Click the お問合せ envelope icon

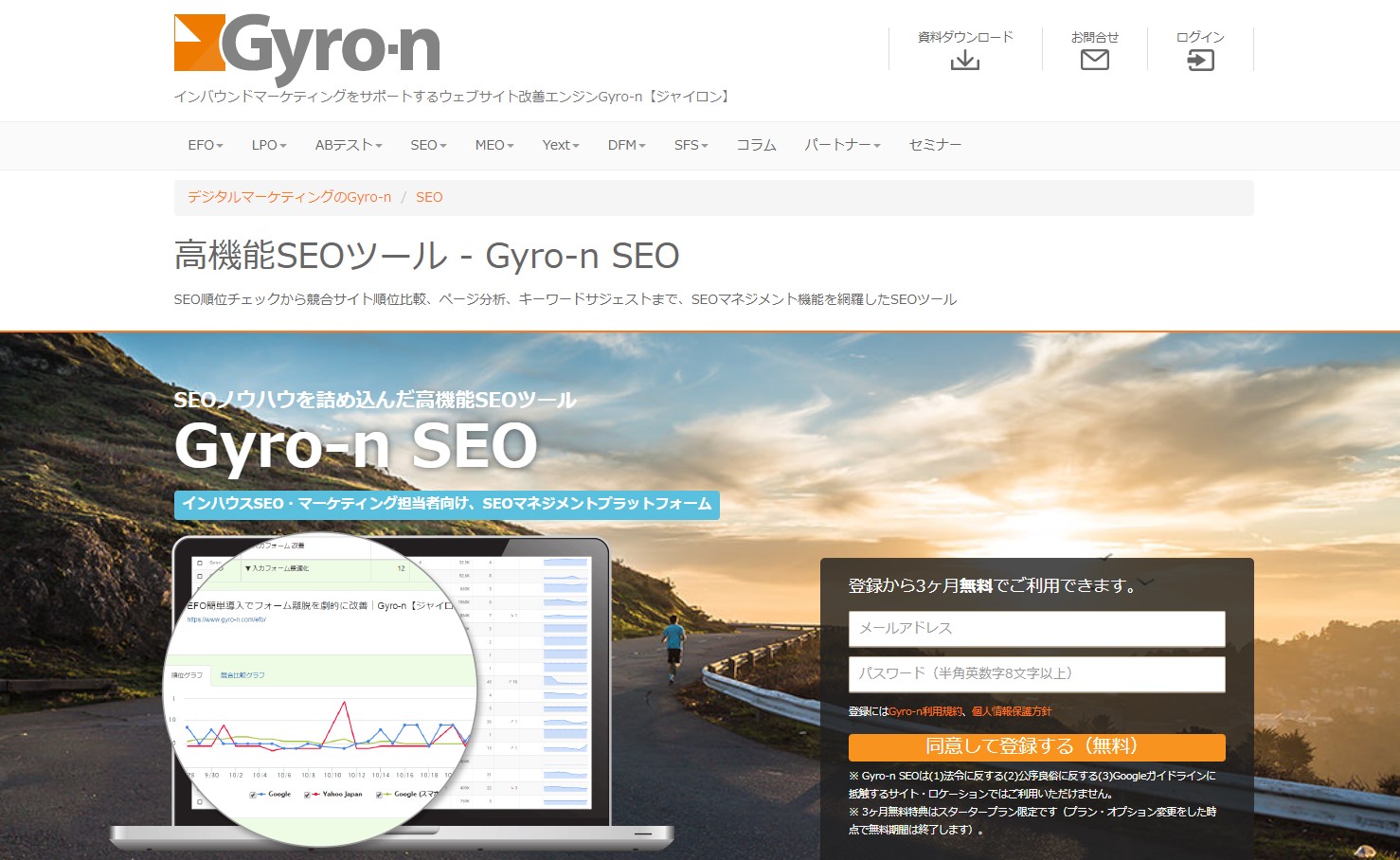click(x=1095, y=60)
